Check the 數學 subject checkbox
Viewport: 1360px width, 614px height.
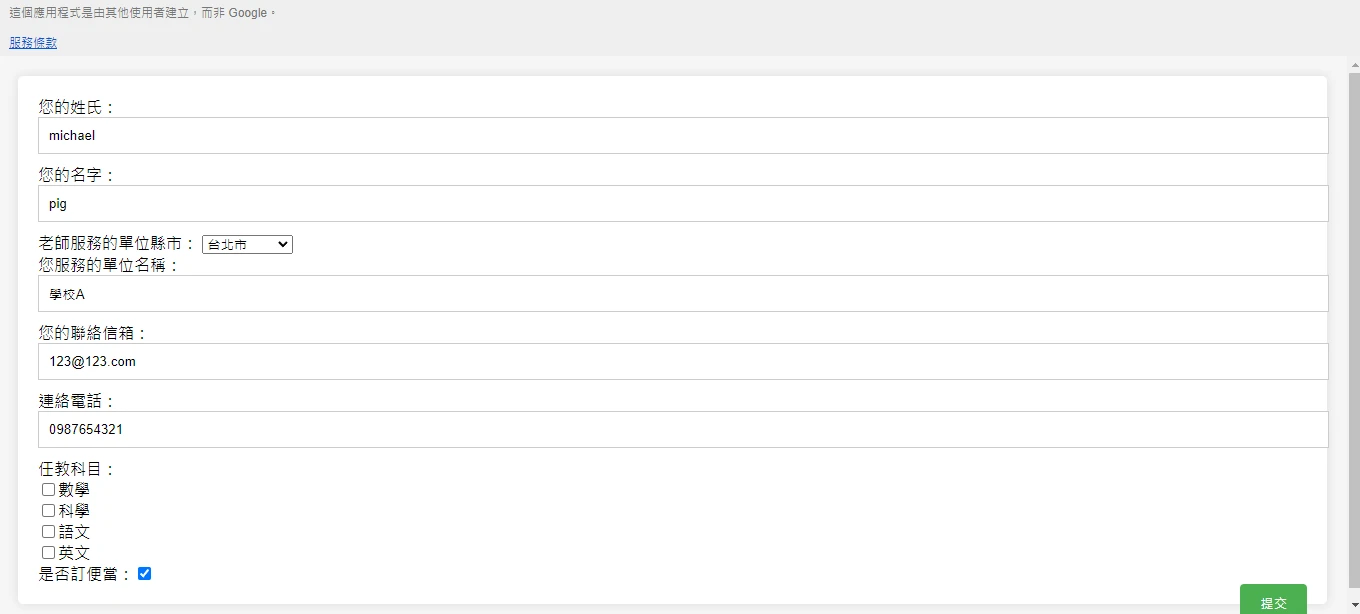click(x=48, y=490)
